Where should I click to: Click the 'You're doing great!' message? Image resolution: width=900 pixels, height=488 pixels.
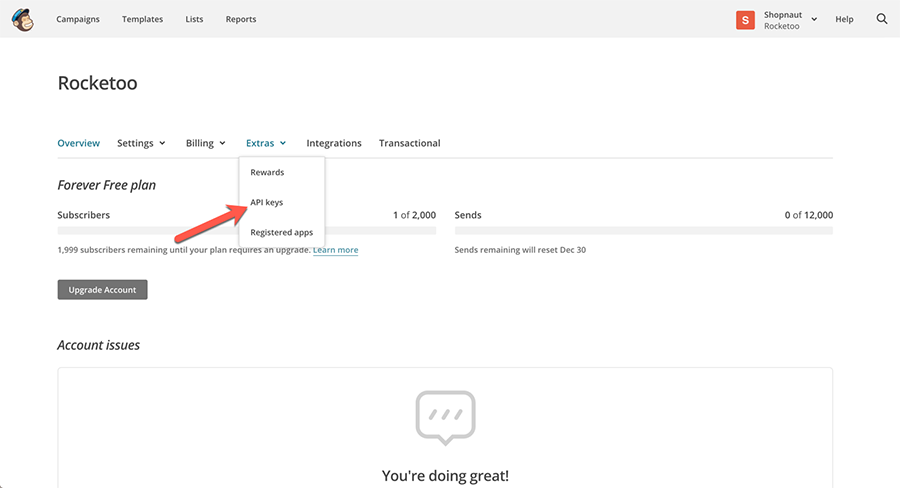click(445, 475)
